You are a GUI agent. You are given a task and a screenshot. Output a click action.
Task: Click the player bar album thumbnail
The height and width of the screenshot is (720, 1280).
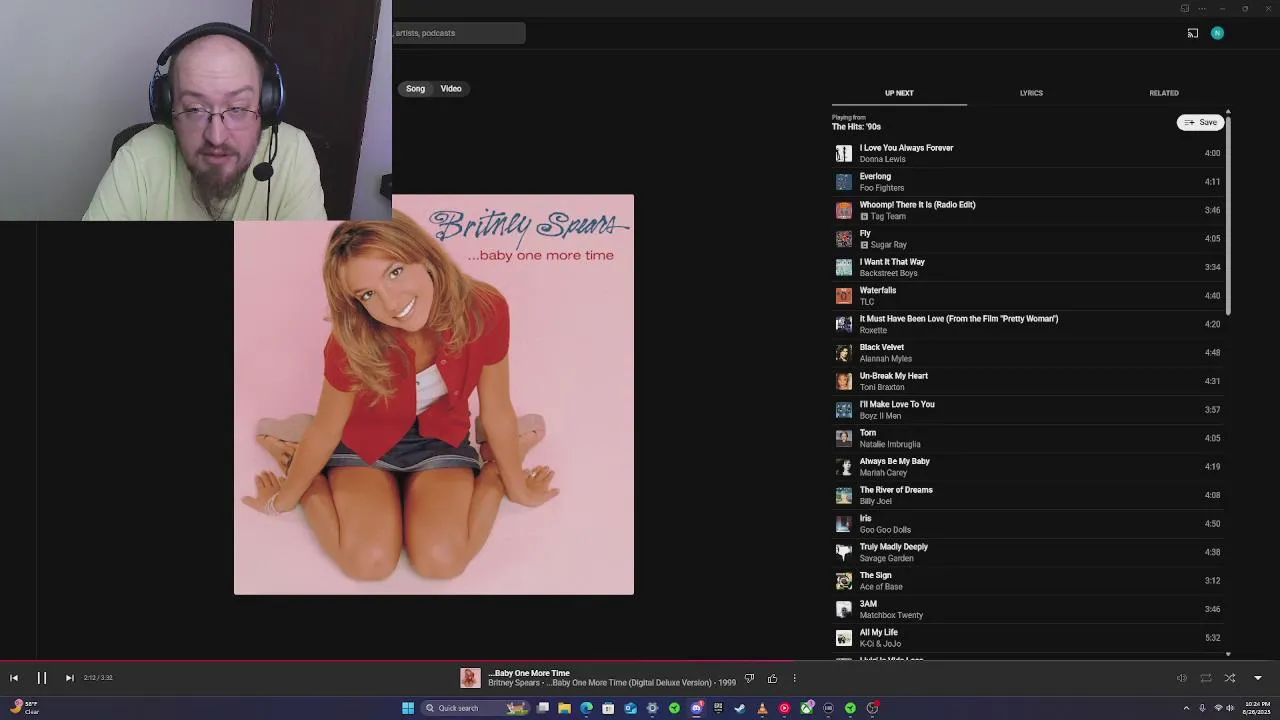coord(470,678)
